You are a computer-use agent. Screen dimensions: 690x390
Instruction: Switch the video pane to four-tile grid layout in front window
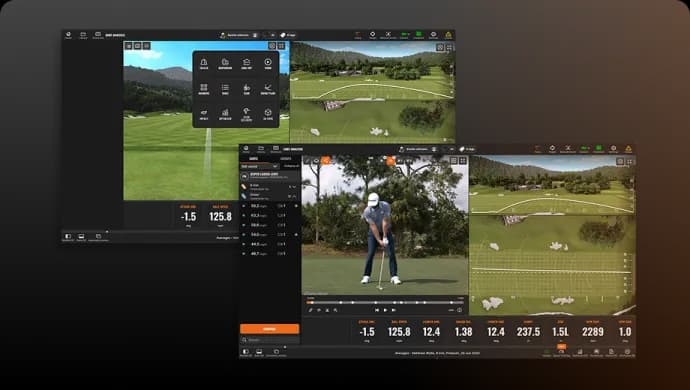tap(462, 161)
